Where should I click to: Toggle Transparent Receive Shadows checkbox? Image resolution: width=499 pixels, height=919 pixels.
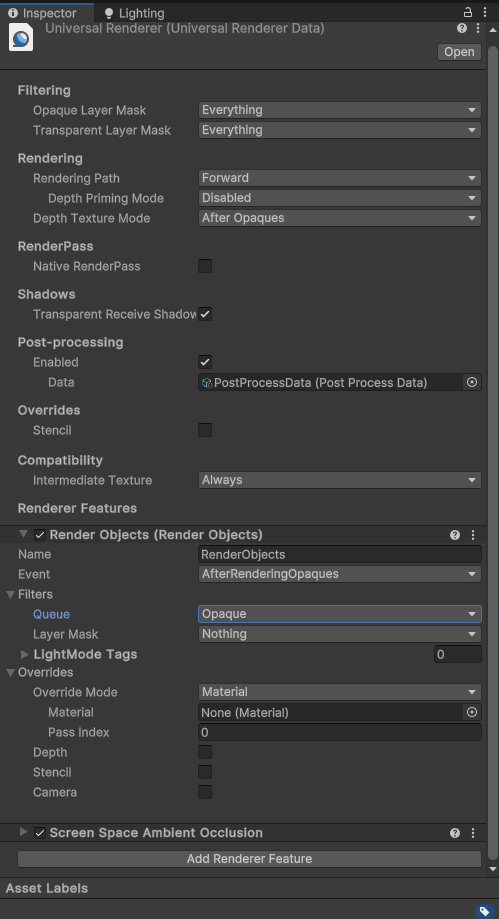[205, 314]
